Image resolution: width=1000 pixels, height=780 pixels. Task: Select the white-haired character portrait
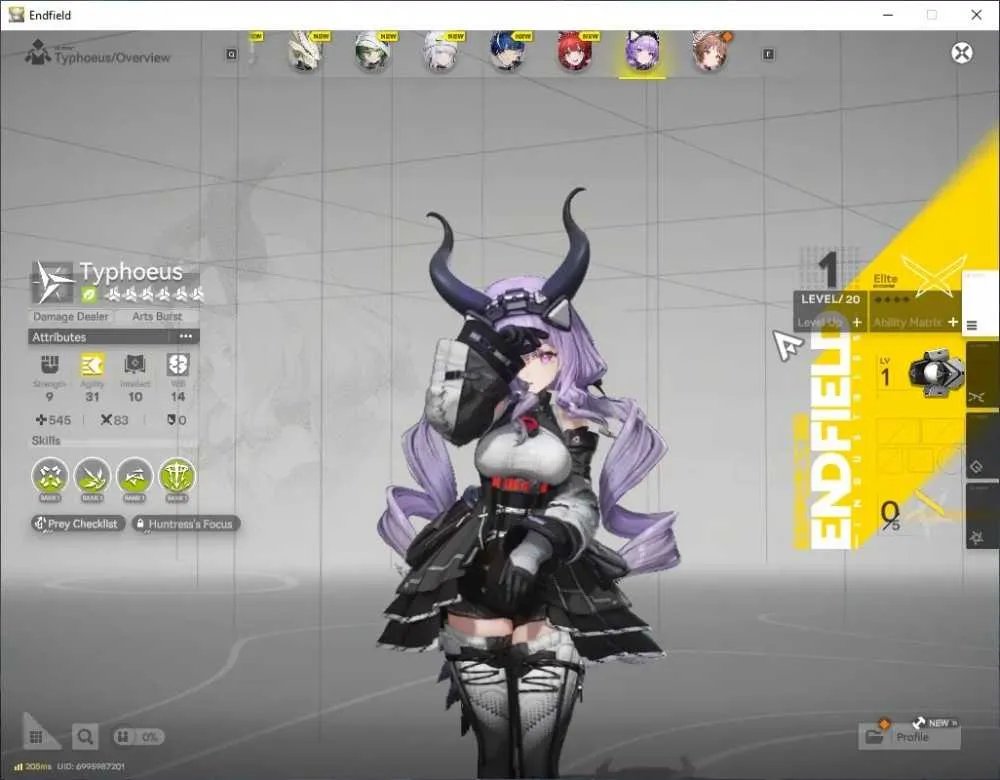439,52
